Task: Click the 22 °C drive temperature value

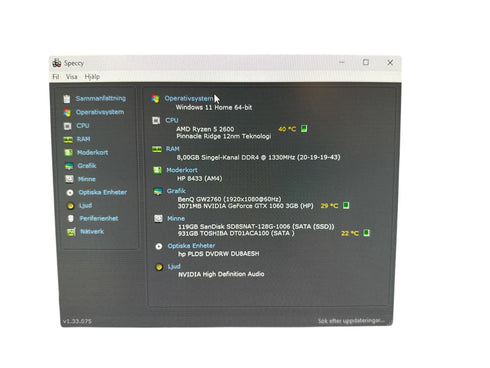Action: [350, 233]
